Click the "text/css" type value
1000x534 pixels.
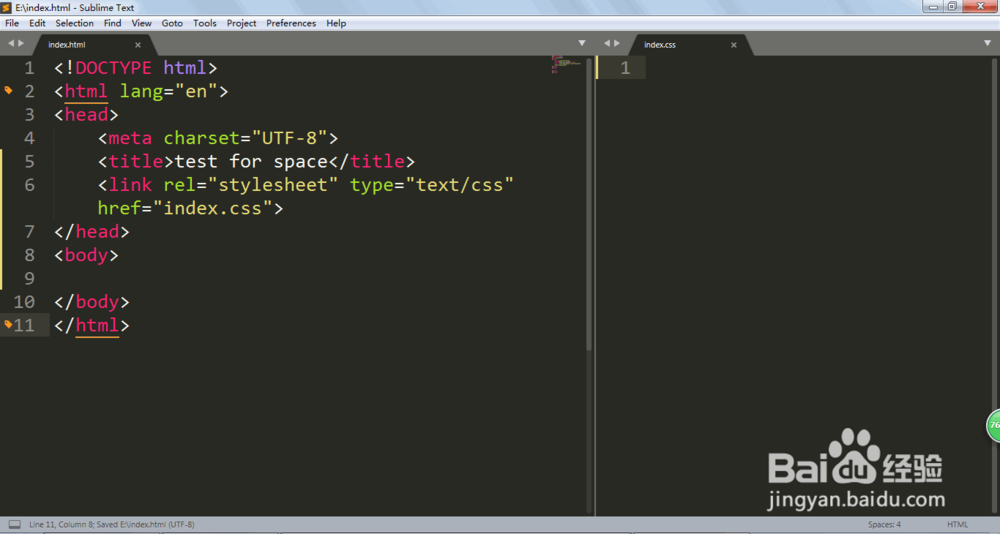(x=460, y=185)
